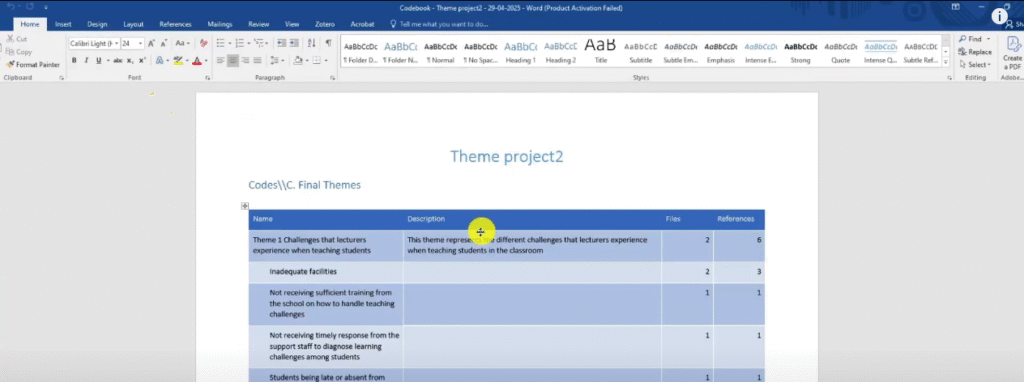
Task: Apply the Intense Quote style
Action: point(880,52)
